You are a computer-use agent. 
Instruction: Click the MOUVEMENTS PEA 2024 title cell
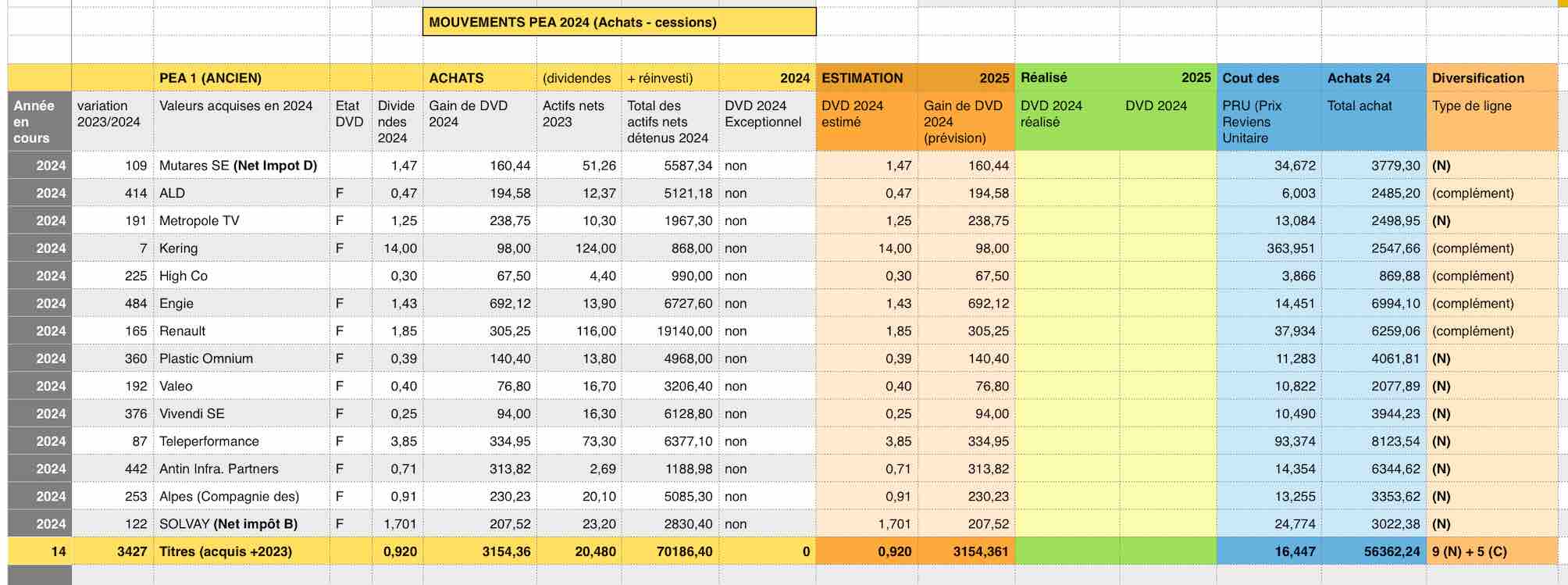[x=618, y=22]
